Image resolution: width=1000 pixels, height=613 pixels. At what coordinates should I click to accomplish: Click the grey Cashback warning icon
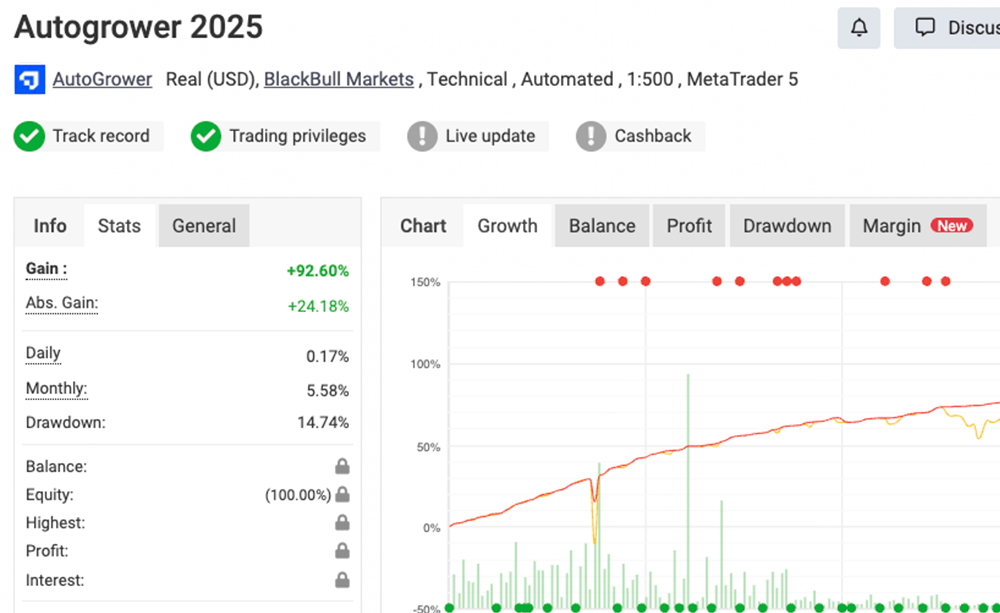pos(591,136)
